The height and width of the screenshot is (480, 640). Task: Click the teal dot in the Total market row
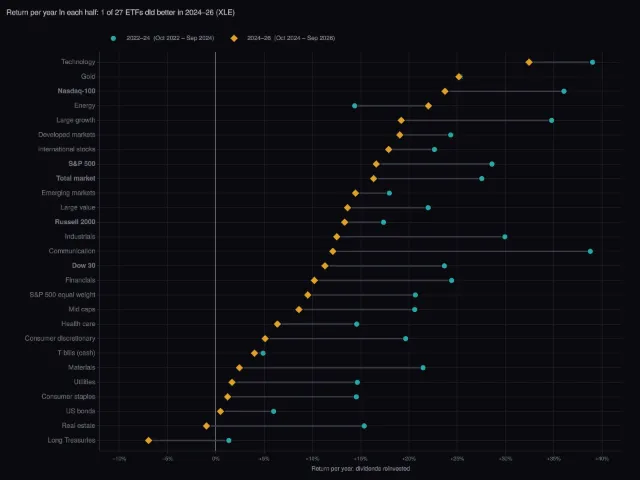[482, 179]
